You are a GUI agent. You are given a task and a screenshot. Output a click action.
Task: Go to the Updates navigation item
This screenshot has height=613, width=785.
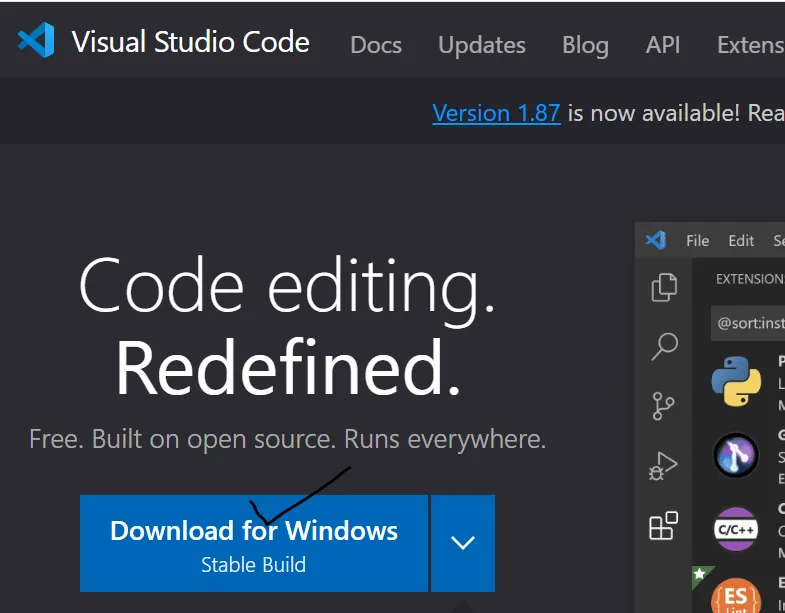482,45
